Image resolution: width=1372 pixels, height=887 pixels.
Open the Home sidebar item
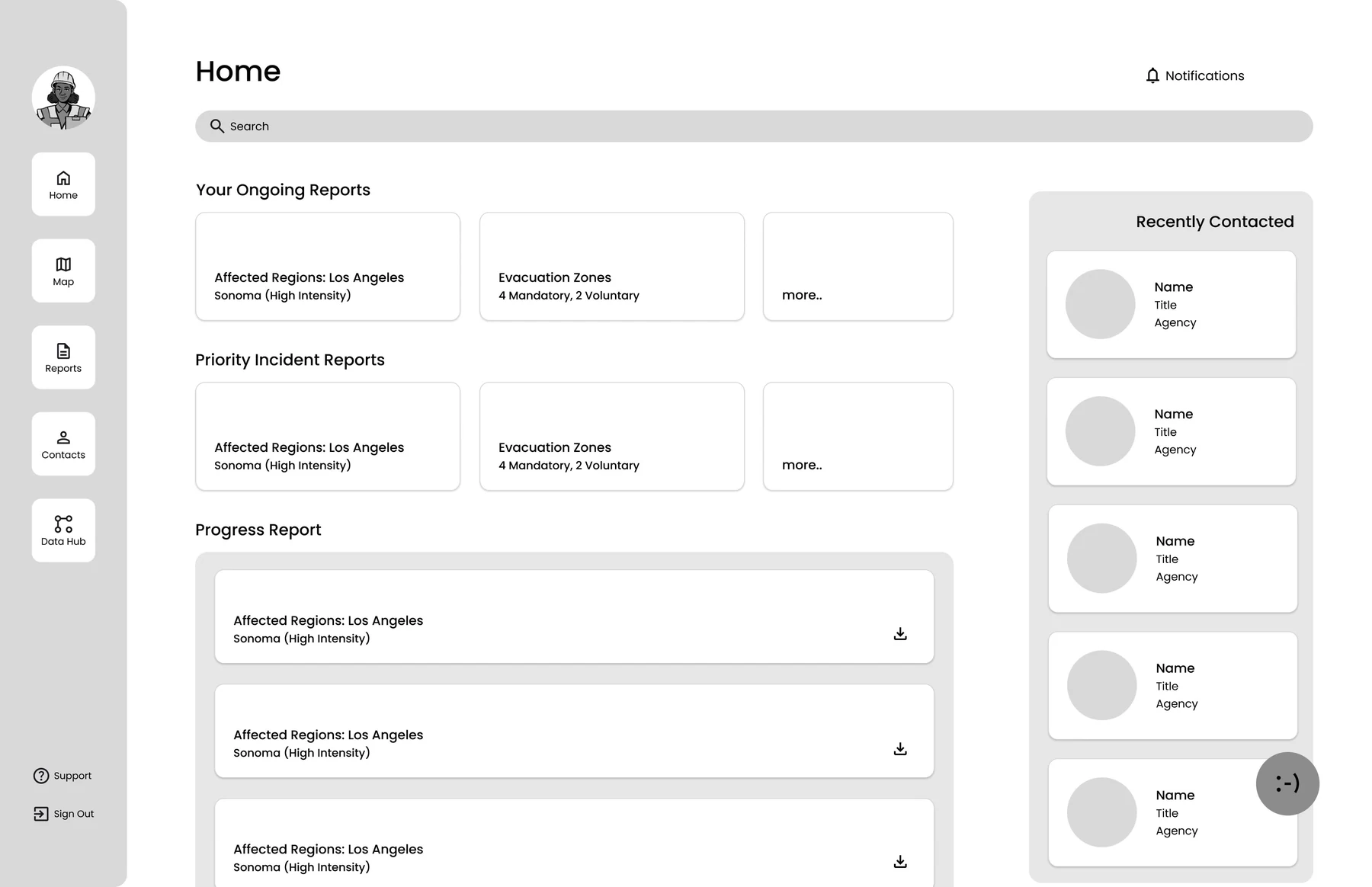point(63,184)
